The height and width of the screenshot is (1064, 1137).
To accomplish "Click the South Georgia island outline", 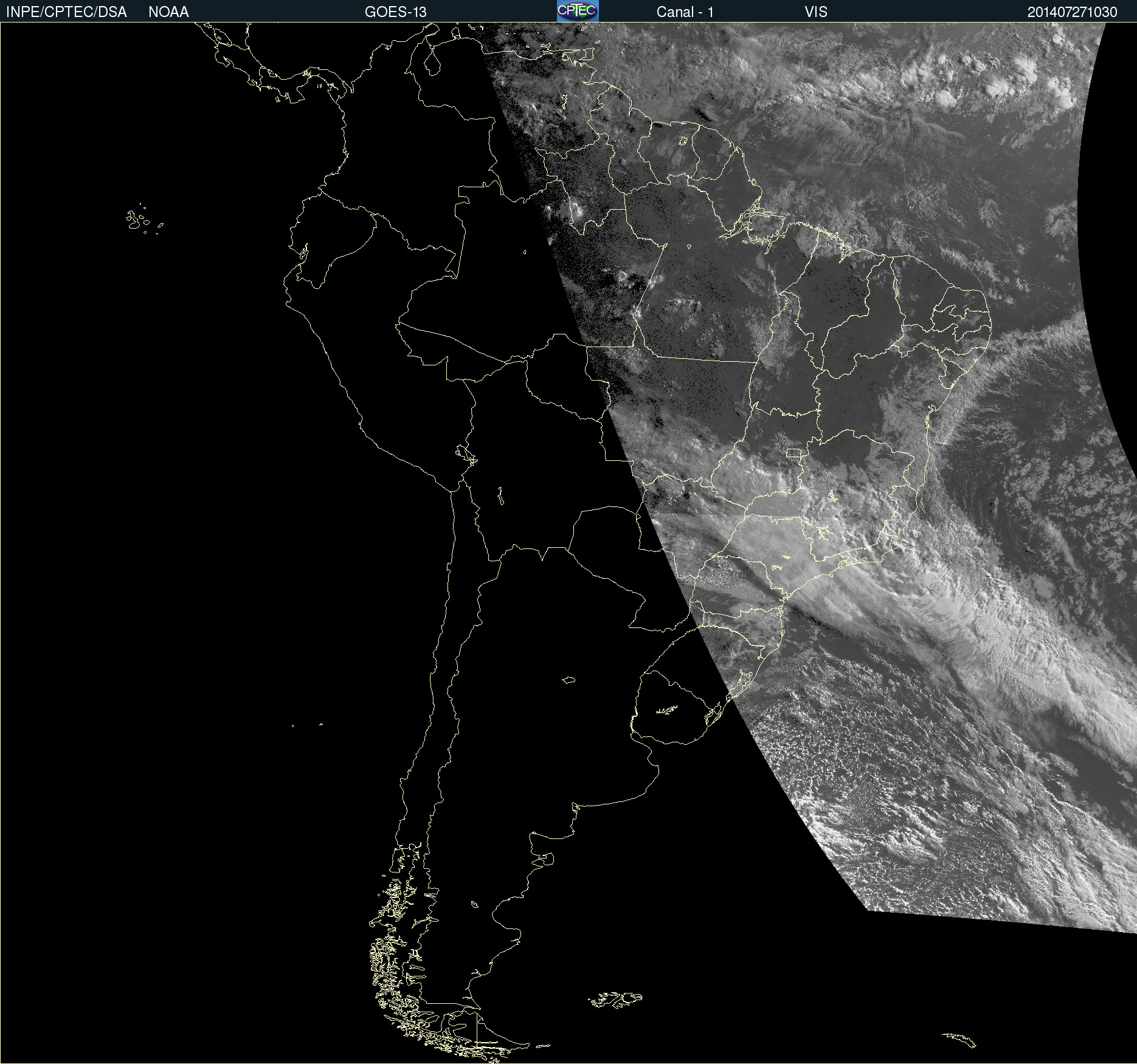I will 959,1039.
